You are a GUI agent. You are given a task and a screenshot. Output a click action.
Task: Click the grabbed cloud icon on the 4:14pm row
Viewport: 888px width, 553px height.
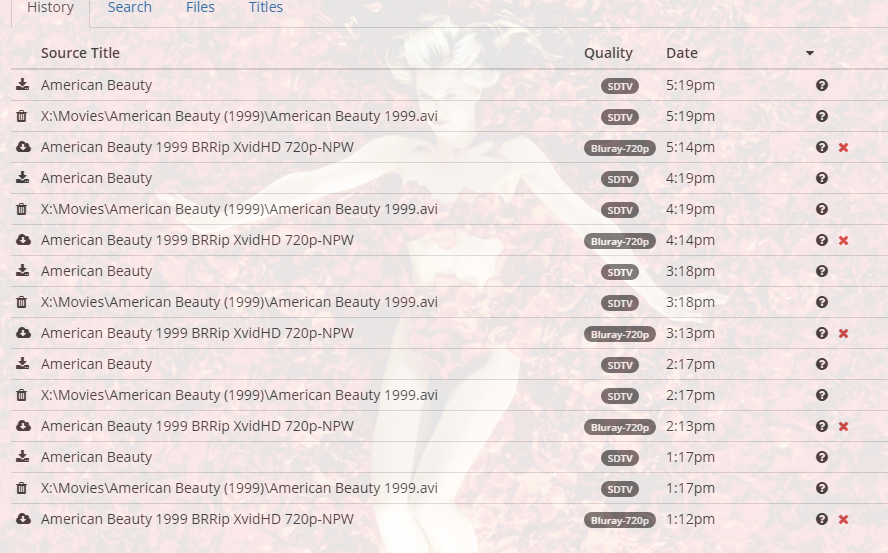tap(23, 240)
